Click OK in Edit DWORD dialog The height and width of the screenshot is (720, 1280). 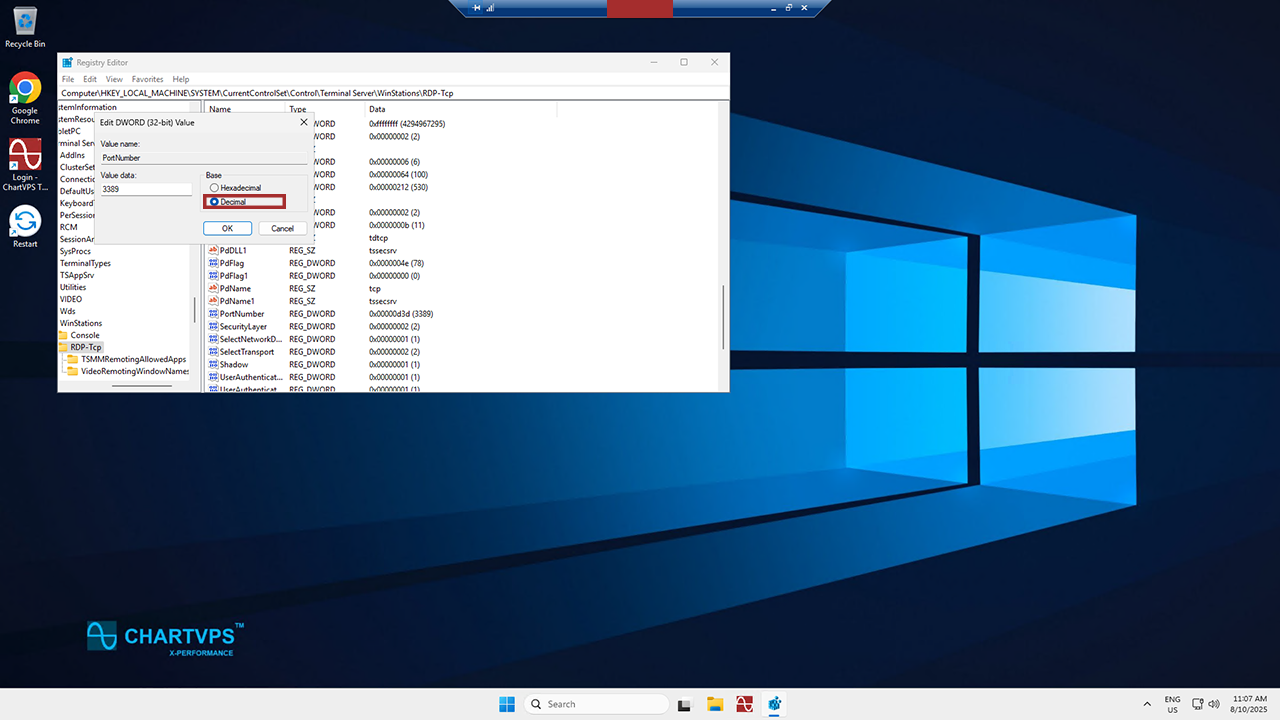[227, 228]
